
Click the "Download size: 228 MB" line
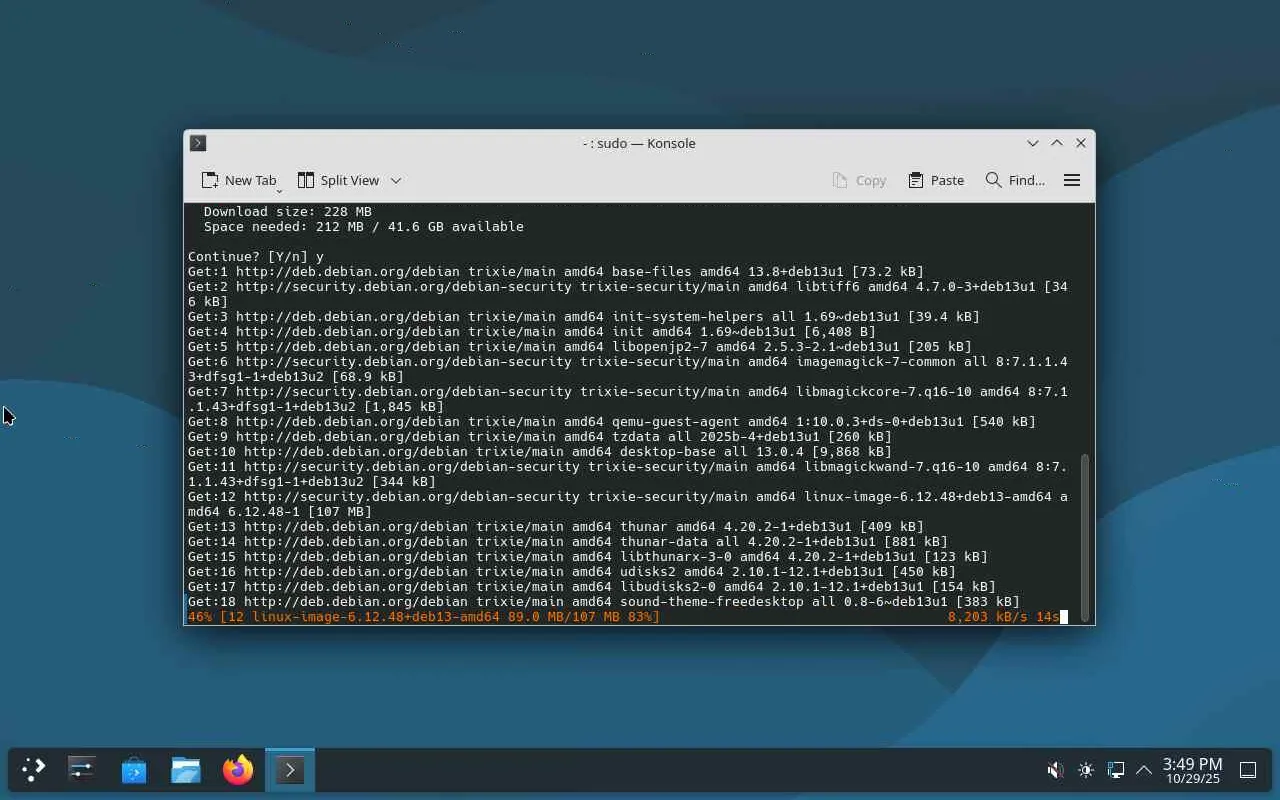288,212
